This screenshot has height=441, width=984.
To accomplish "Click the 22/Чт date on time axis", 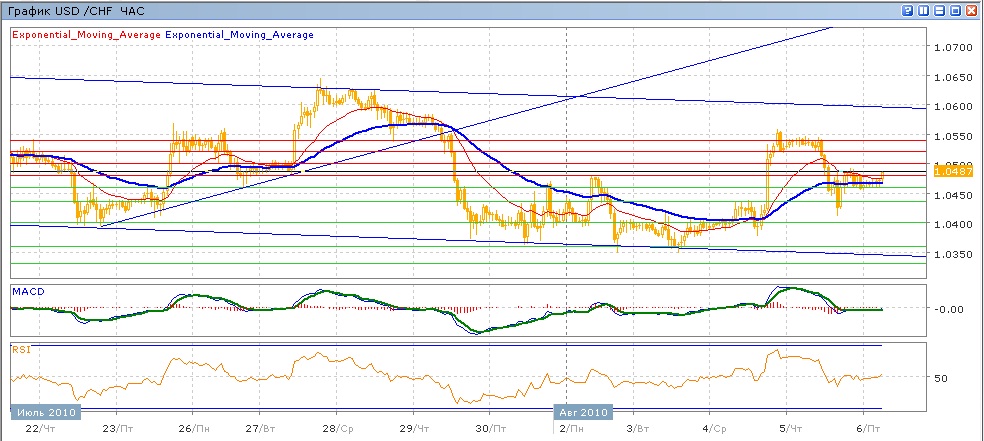I will click(32, 427).
